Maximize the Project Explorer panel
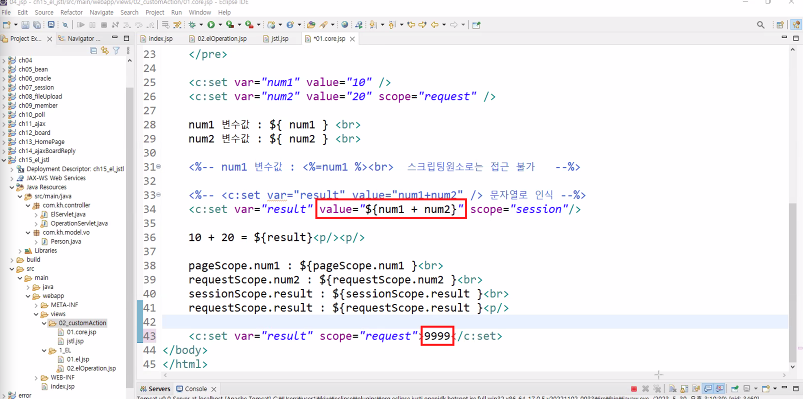 coord(126,38)
